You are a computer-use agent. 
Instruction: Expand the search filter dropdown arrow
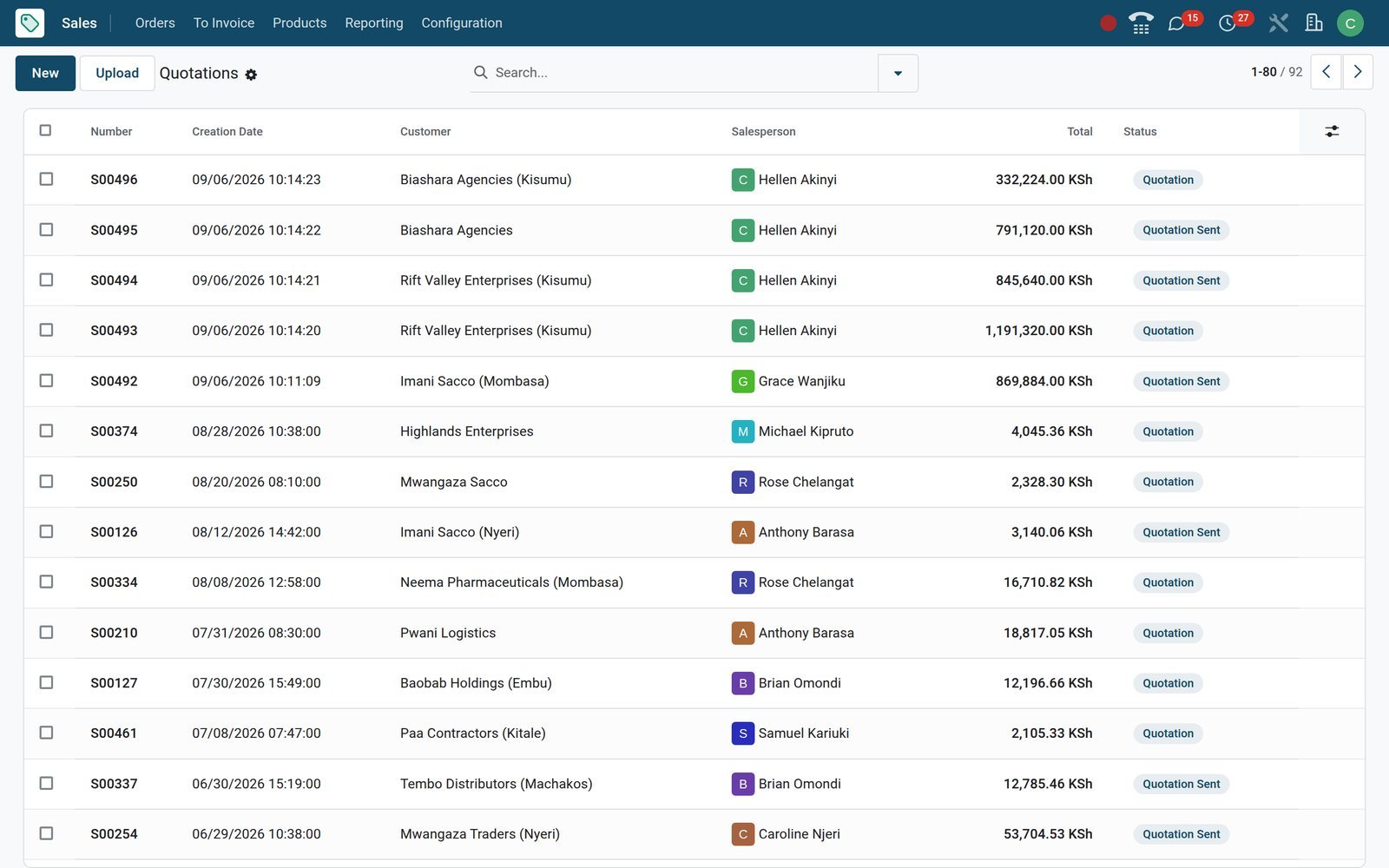click(x=898, y=73)
